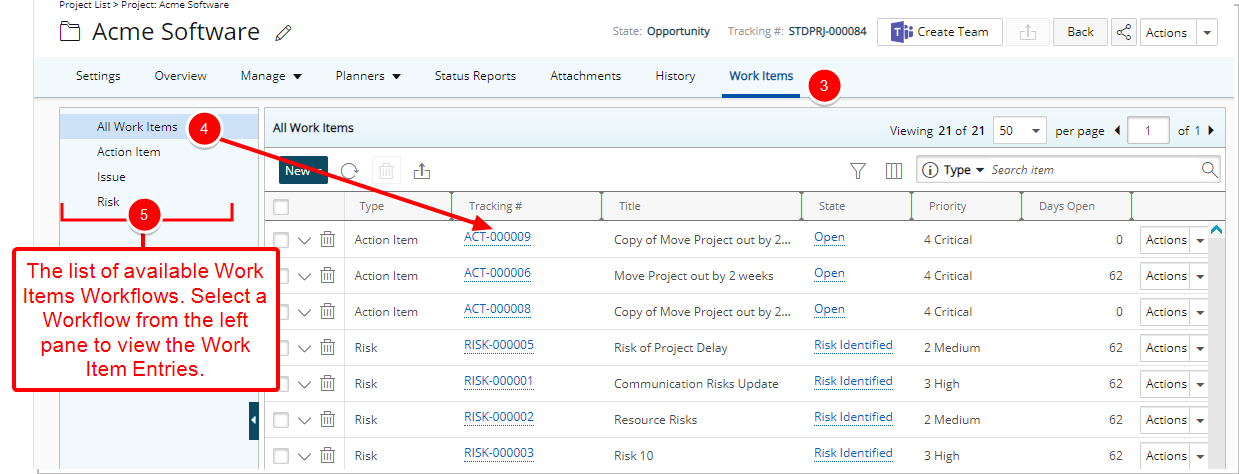This screenshot has height=474, width=1239.
Task: Select the Work Items tab
Action: pyautogui.click(x=761, y=76)
